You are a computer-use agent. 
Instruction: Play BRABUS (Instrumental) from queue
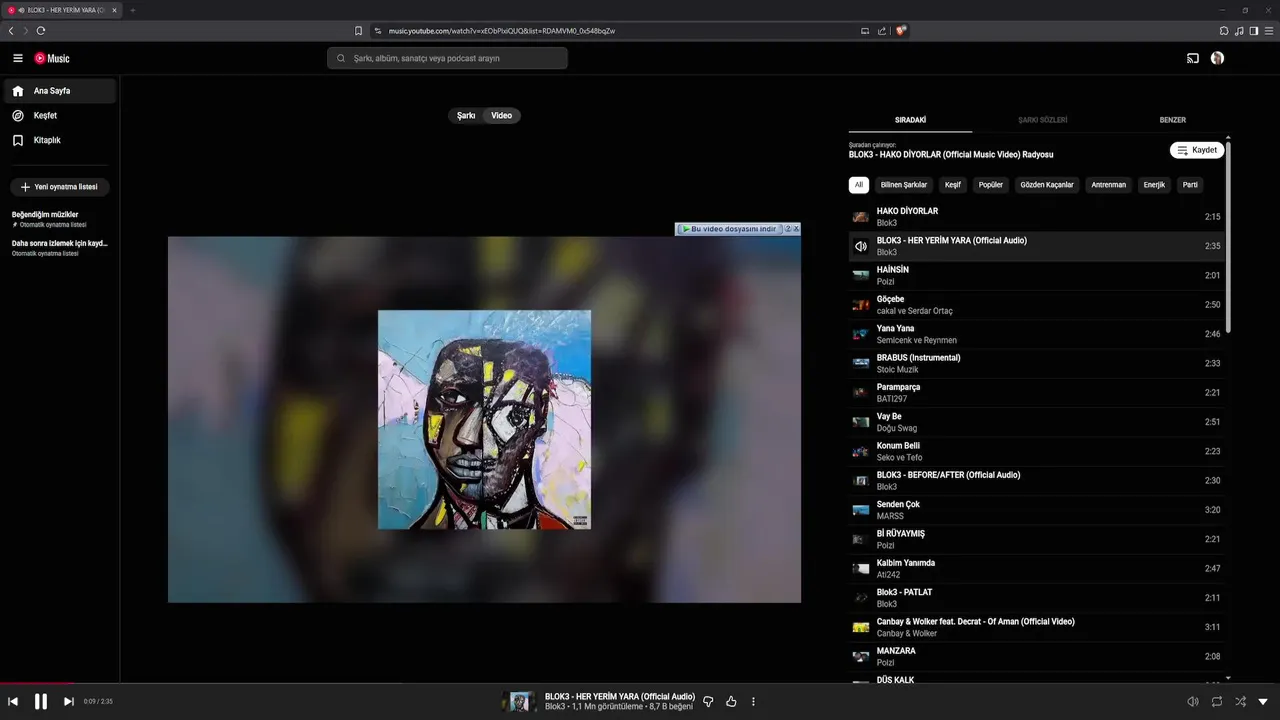point(1036,364)
